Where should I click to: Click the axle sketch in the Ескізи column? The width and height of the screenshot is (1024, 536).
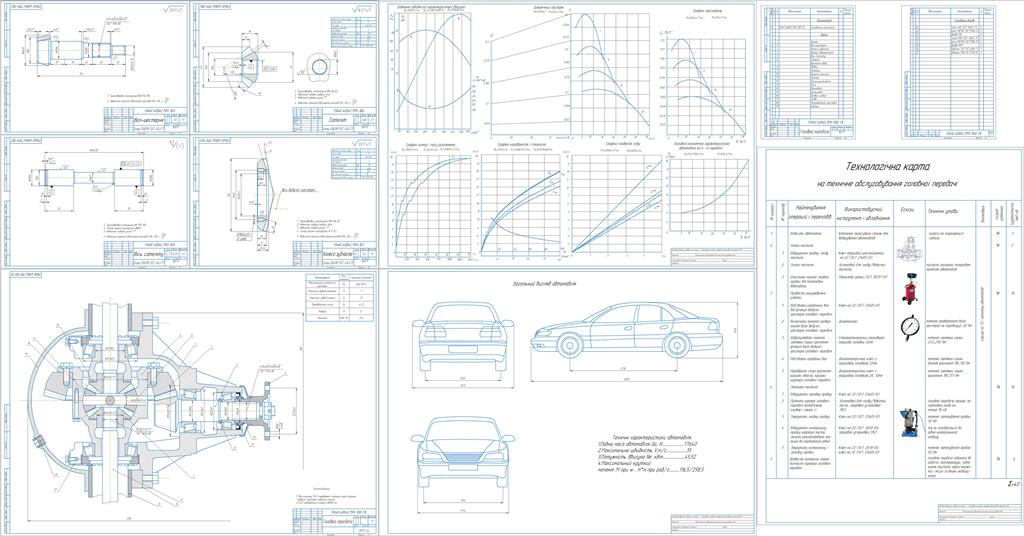pyautogui.click(x=908, y=249)
